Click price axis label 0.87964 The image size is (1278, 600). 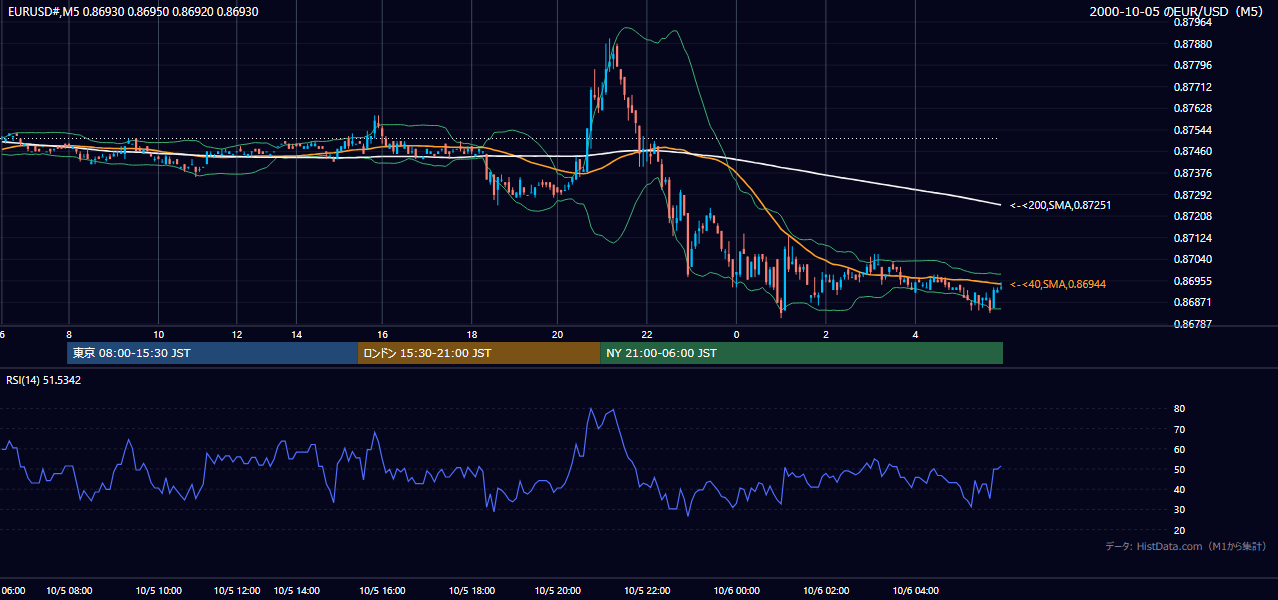coord(1192,22)
